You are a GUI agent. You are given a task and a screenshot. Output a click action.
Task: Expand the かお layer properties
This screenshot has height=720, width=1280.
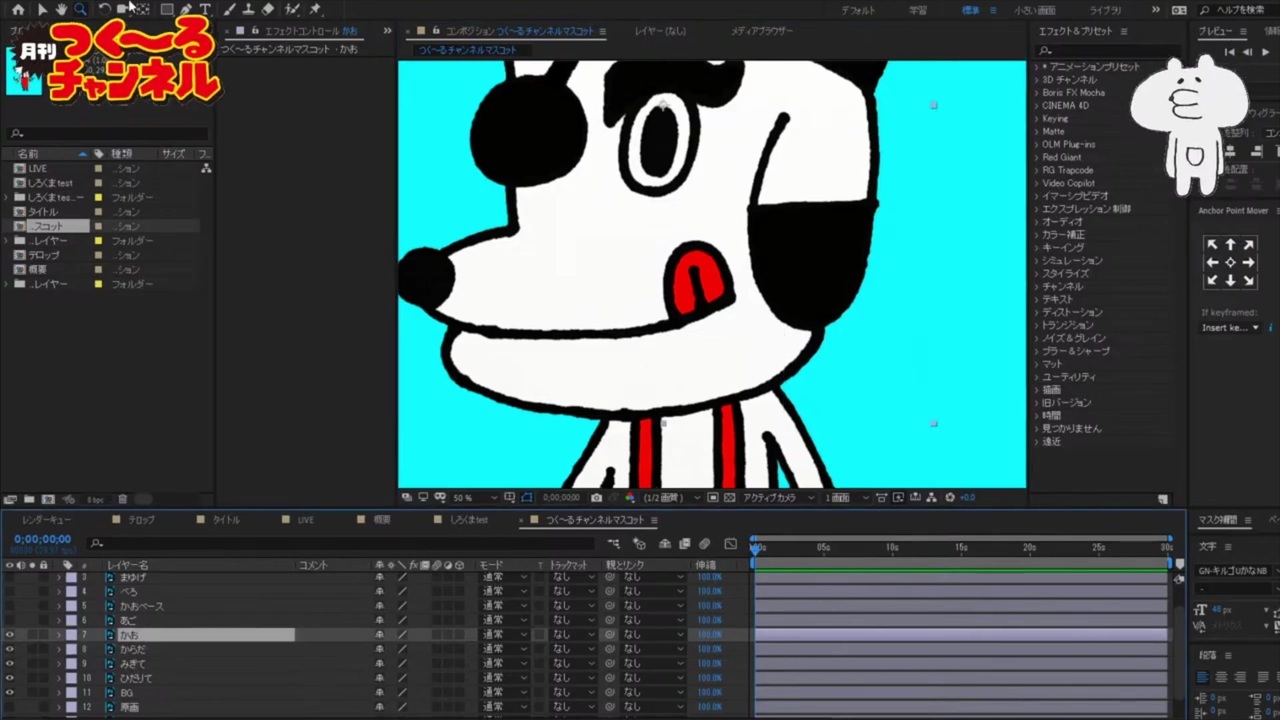click(58, 635)
